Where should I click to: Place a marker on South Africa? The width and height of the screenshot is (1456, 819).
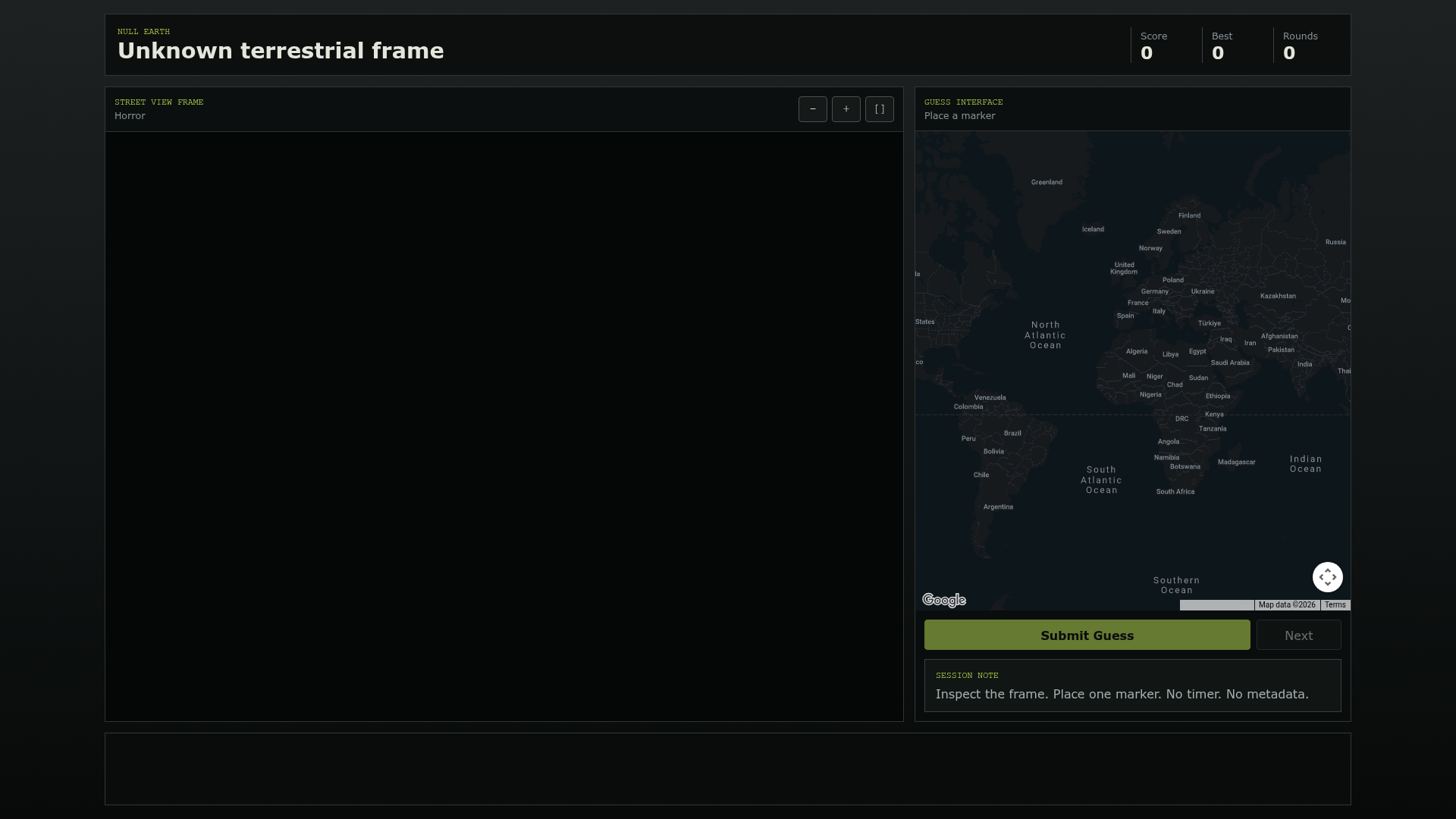coord(1175,491)
